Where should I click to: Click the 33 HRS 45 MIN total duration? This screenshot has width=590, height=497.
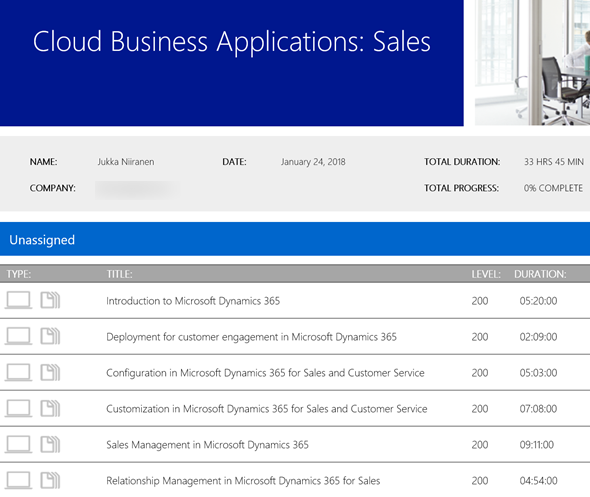click(554, 162)
